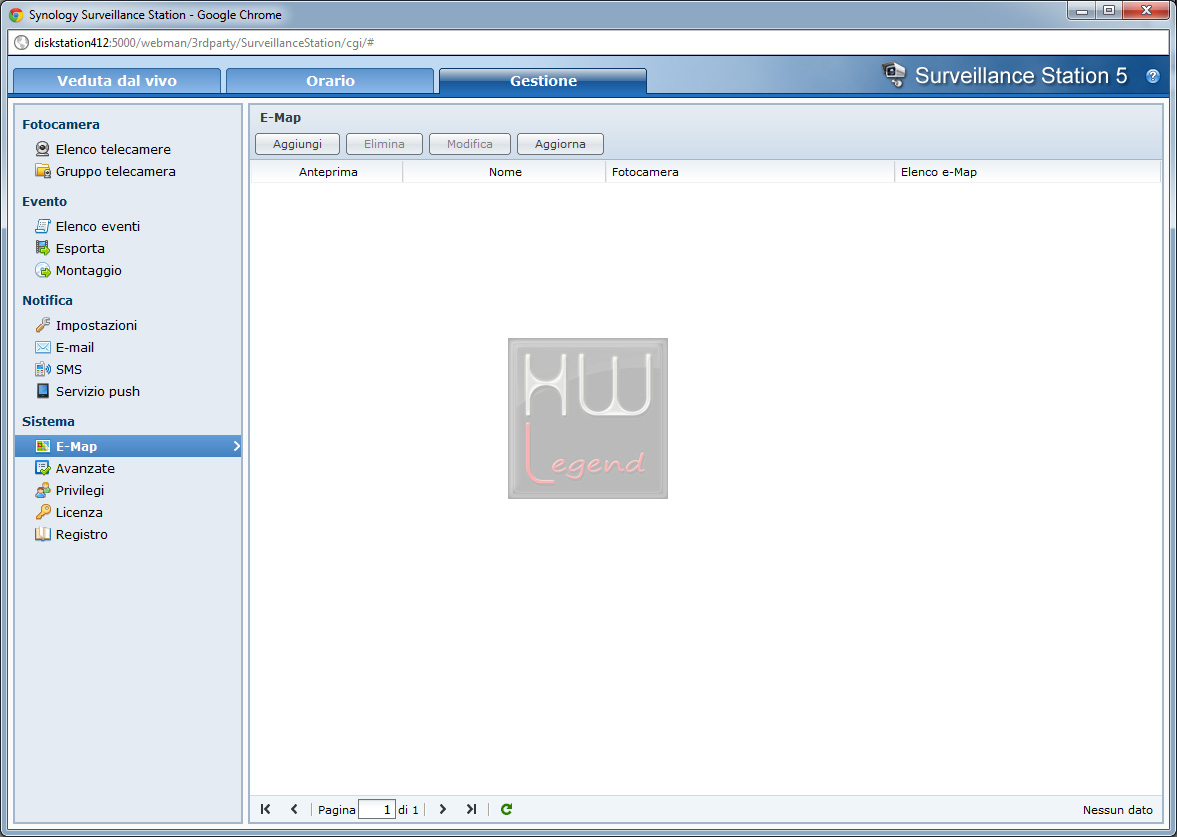Screen dimensions: 1177x837
Task: Refresh the list with the green arrow icon
Action: [507, 809]
